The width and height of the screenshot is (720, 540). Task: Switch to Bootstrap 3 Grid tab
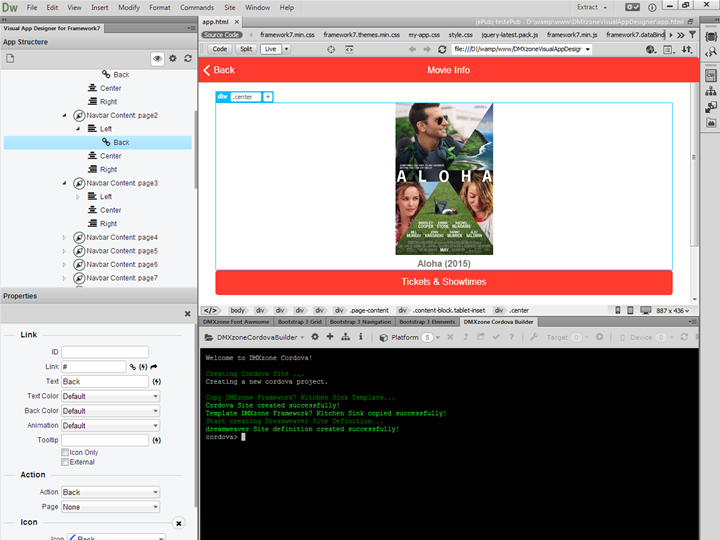[299, 322]
